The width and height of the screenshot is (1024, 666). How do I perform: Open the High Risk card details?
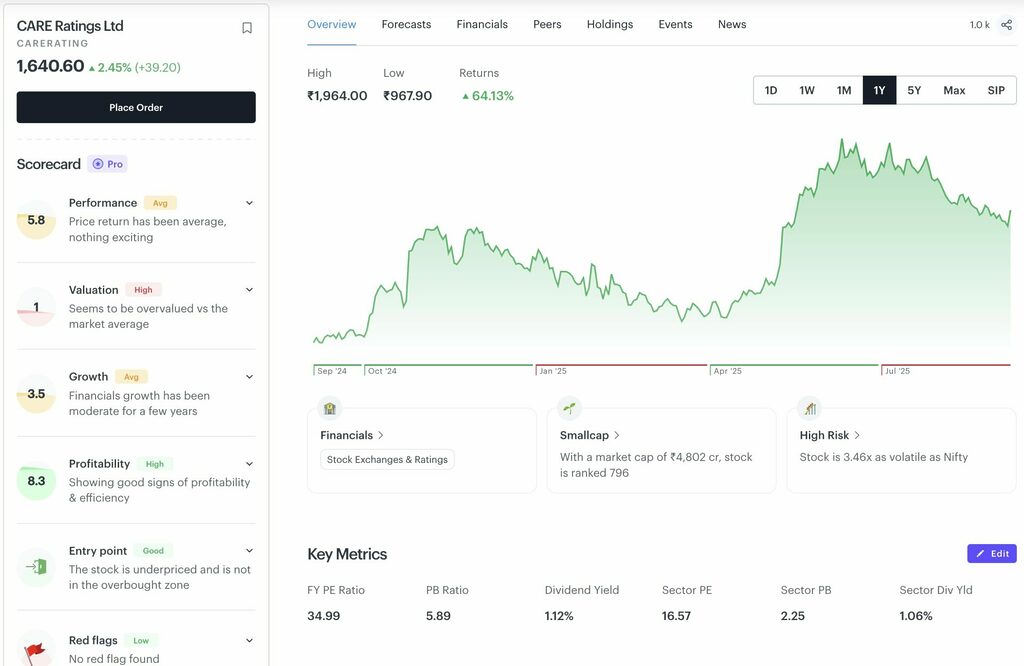coord(830,436)
